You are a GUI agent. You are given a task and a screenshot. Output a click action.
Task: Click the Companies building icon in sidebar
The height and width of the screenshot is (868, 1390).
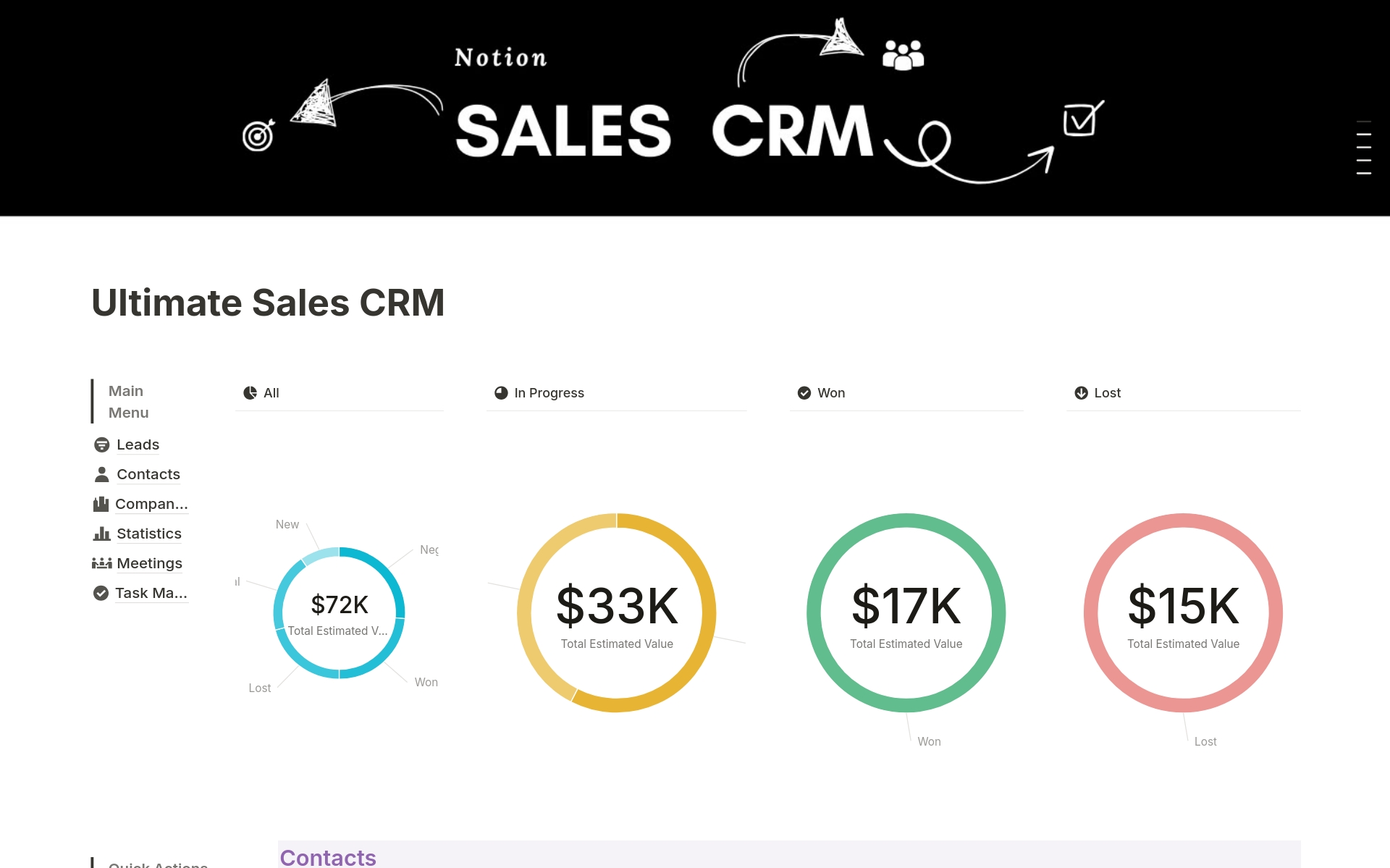(x=101, y=504)
